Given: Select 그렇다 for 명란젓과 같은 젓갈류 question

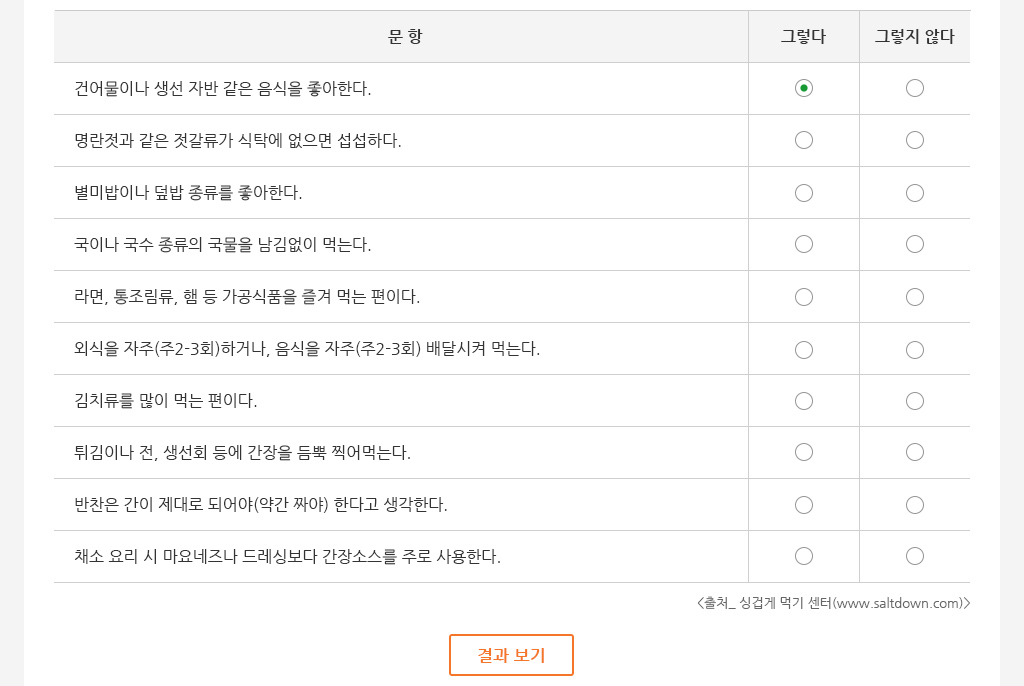Looking at the screenshot, I should [803, 140].
